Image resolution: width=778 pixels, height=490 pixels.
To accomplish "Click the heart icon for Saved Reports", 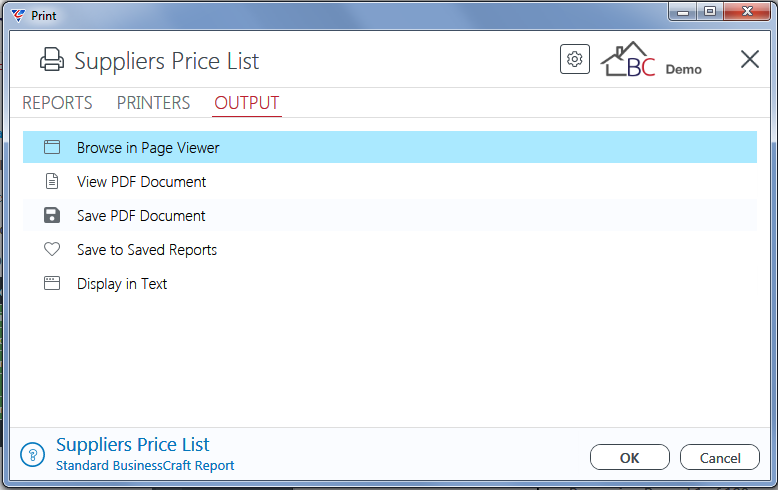I will point(52,249).
